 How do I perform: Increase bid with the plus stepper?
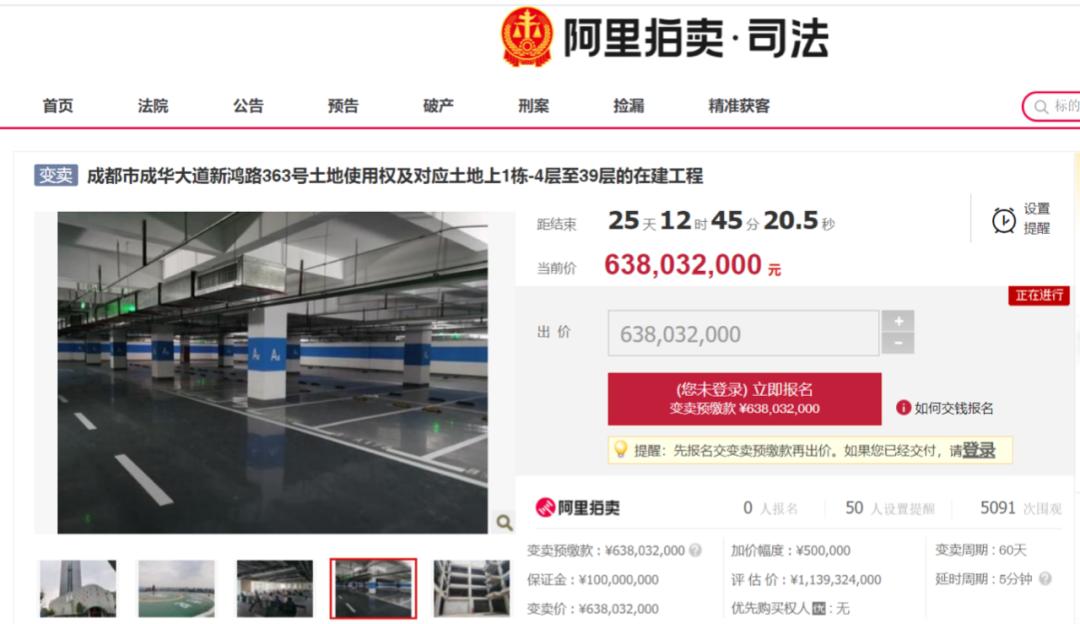click(x=898, y=321)
